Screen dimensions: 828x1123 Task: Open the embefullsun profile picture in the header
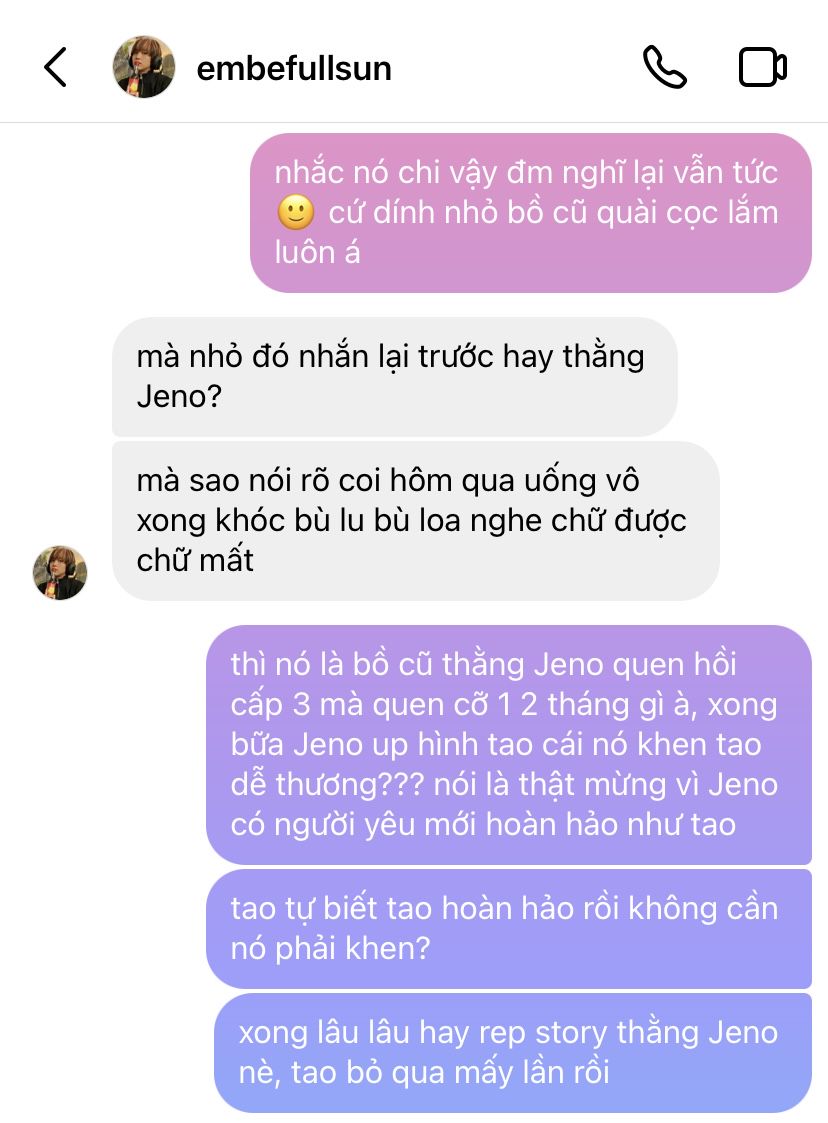tap(144, 67)
